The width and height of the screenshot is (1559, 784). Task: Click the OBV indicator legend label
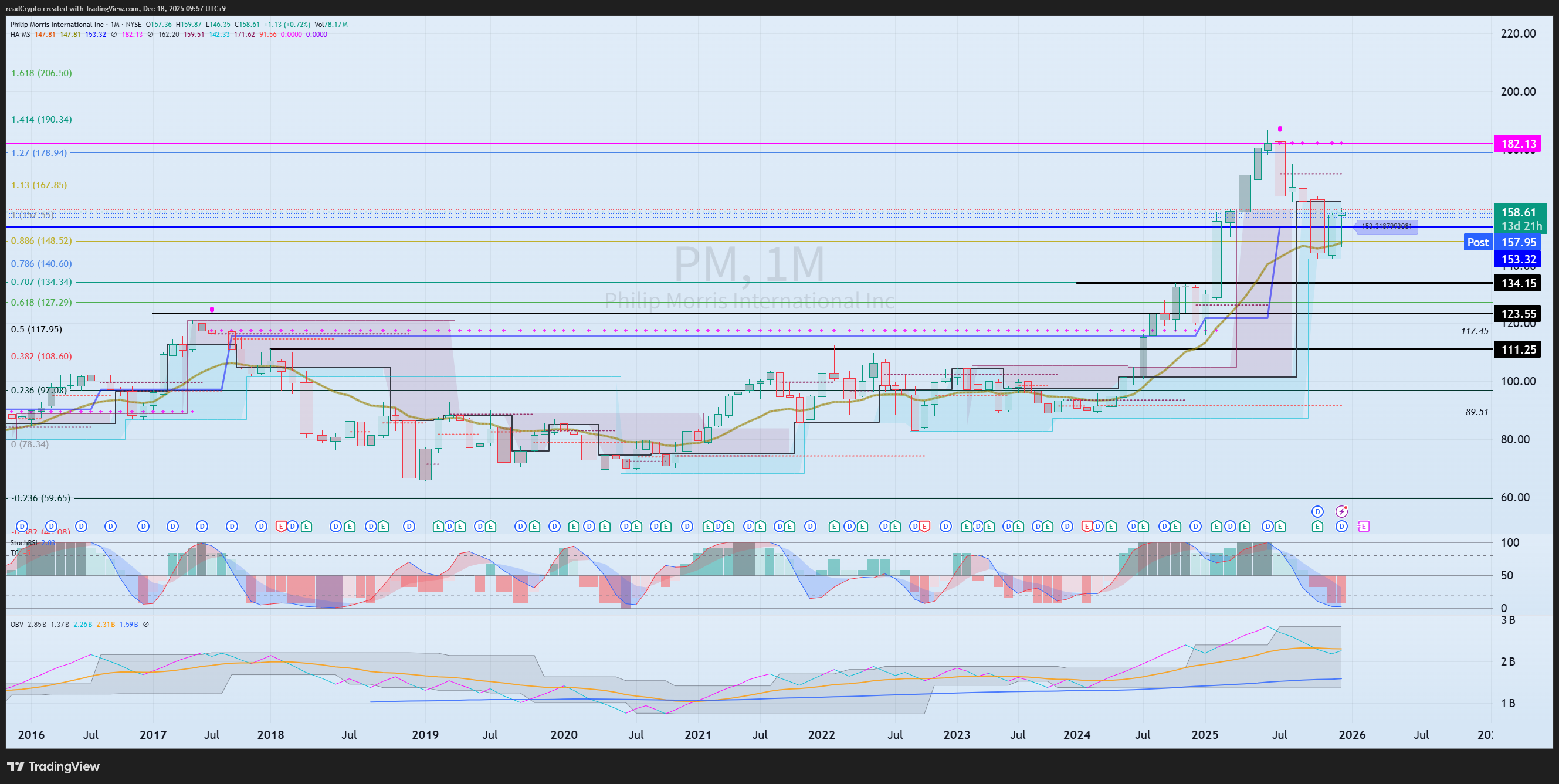pyautogui.click(x=17, y=624)
